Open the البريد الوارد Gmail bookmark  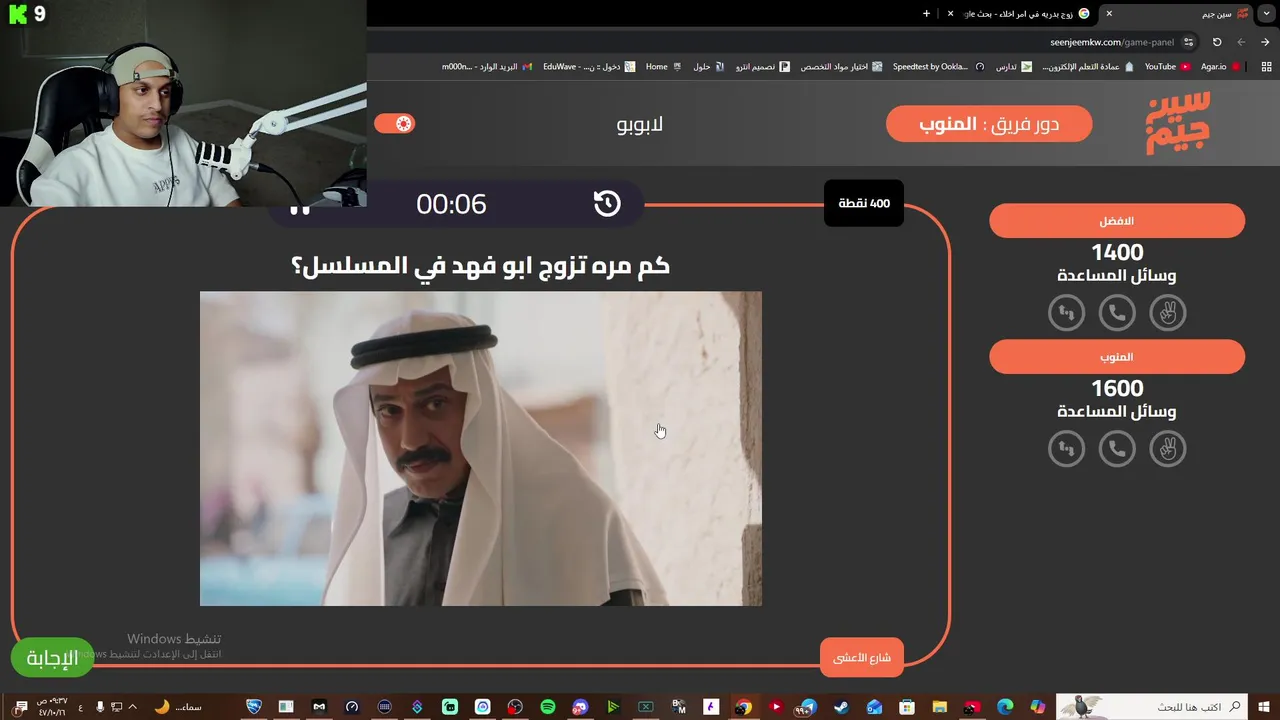(487, 67)
